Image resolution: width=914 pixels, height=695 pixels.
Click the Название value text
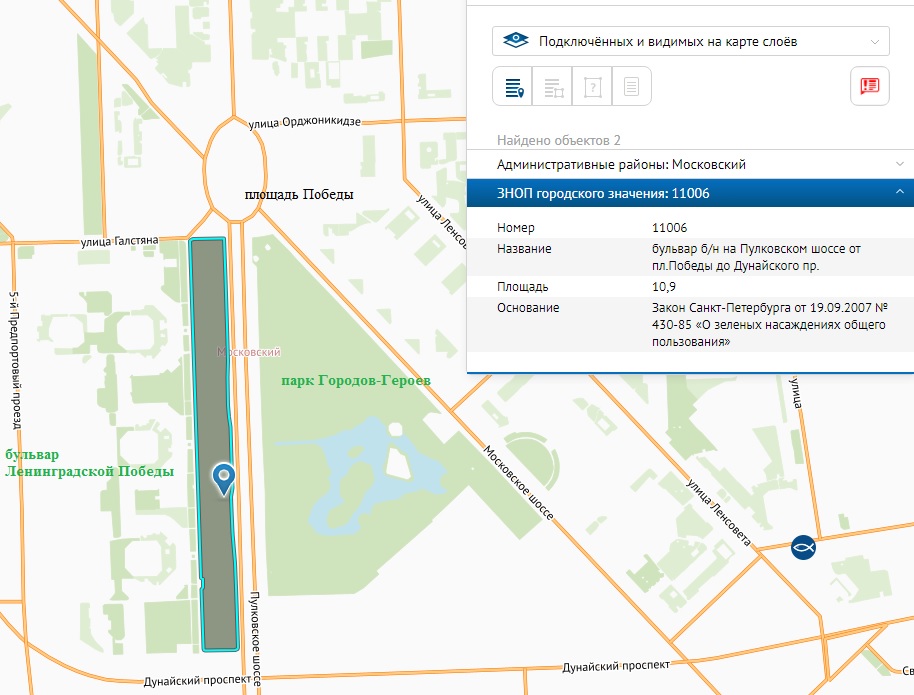pos(755,257)
